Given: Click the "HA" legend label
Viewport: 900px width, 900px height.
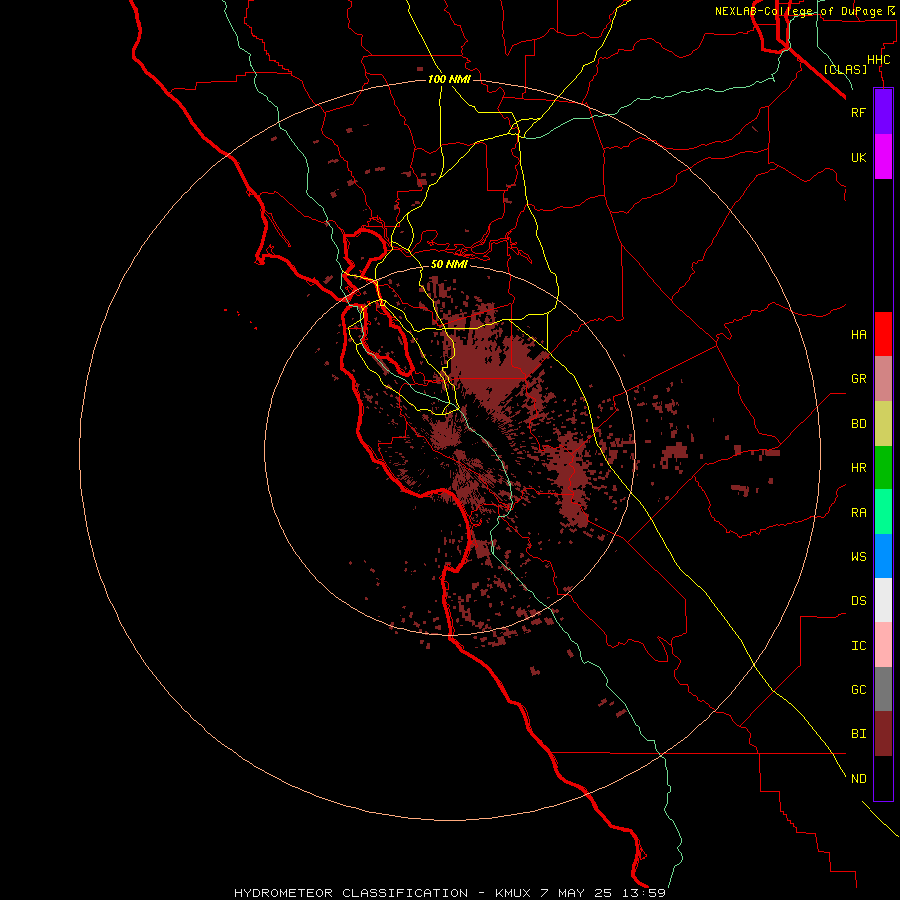Looking at the screenshot, I should (x=858, y=334).
